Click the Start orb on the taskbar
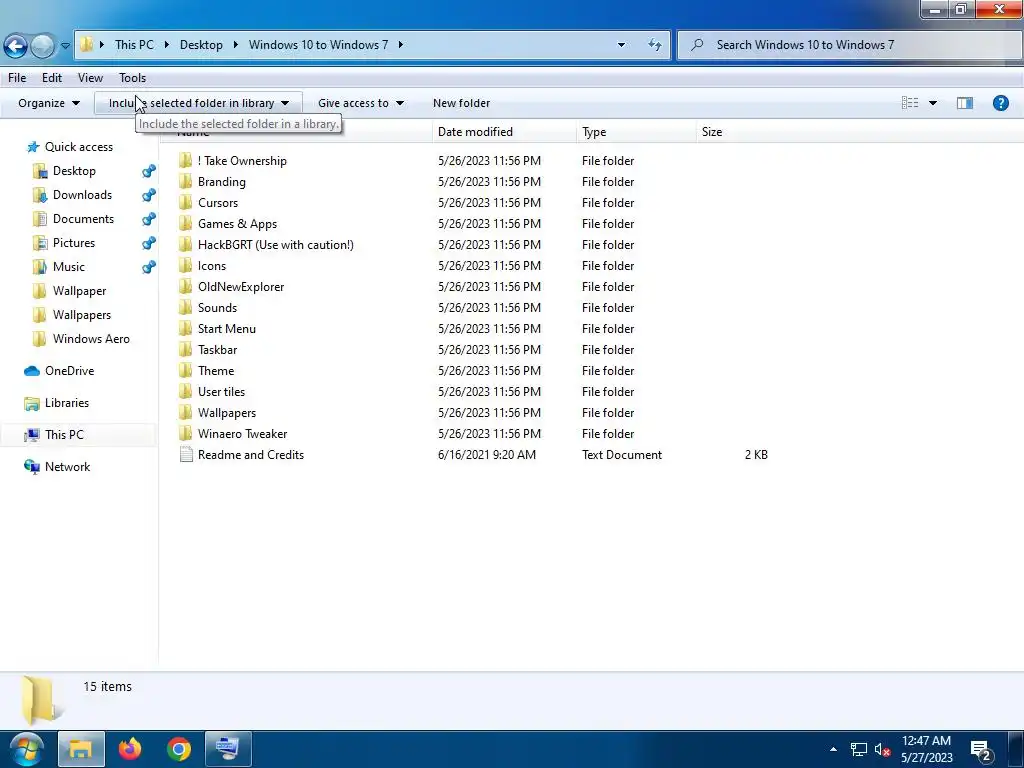 [26, 748]
